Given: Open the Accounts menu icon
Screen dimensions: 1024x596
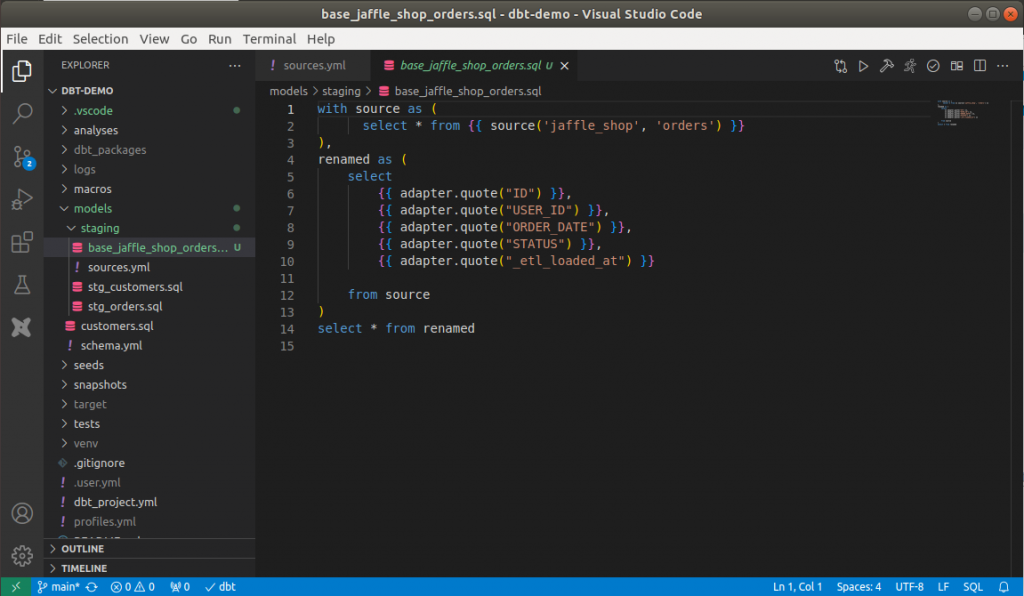Looking at the screenshot, I should (22, 514).
